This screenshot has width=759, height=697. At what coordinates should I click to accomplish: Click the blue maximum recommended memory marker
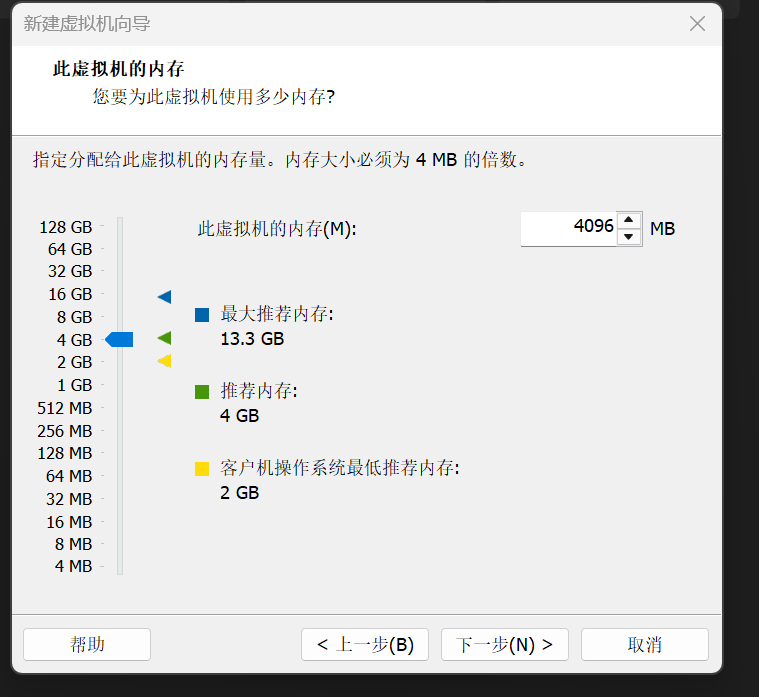coord(165,297)
